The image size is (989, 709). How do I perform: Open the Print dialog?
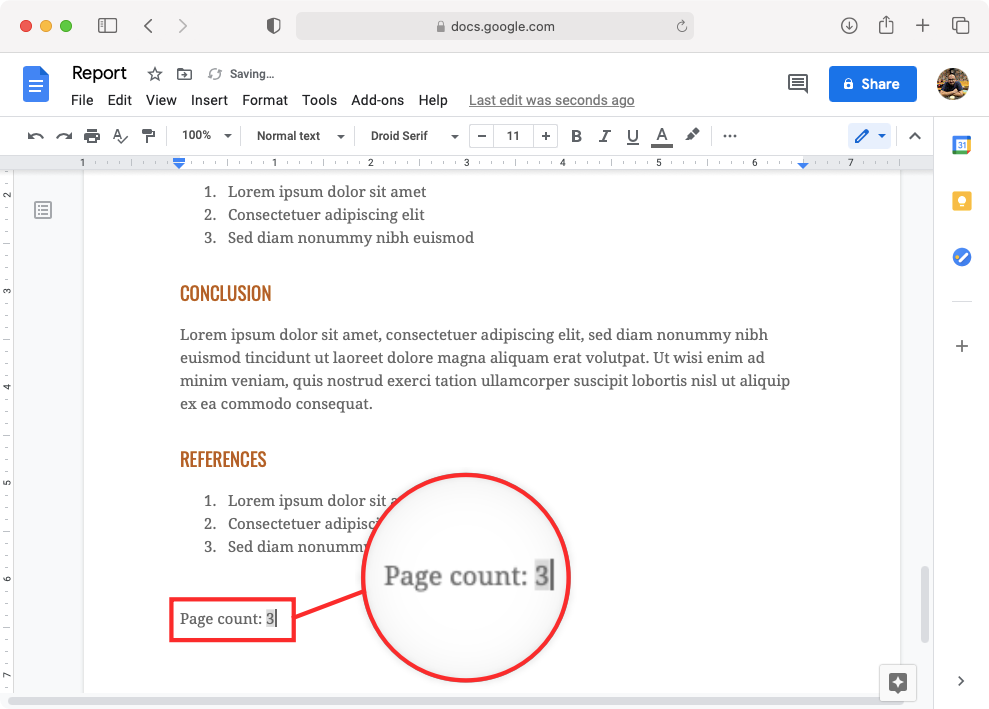(x=91, y=135)
